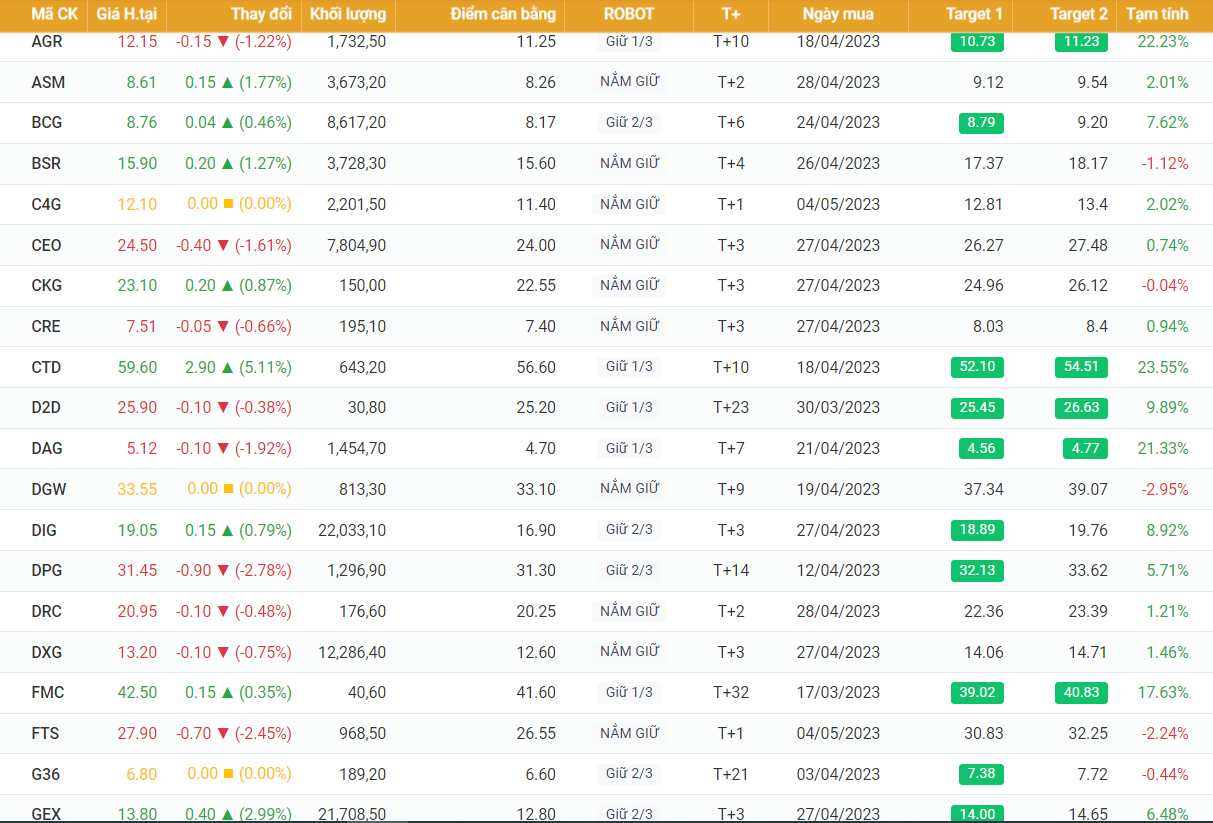This screenshot has width=1213, height=823.
Task: Click the DXG ticker
Action: pos(46,652)
